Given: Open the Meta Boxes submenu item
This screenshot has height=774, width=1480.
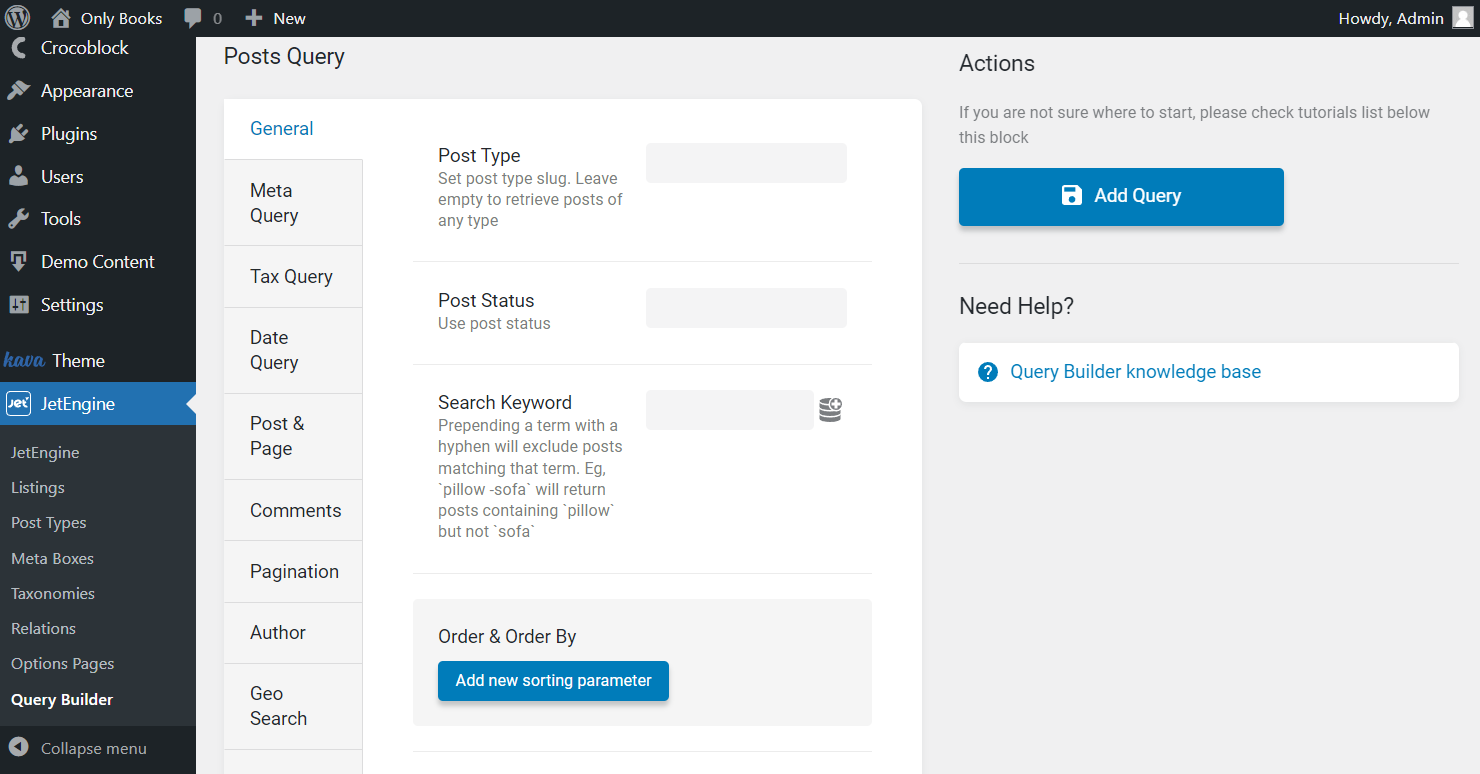Looking at the screenshot, I should (x=52, y=559).
